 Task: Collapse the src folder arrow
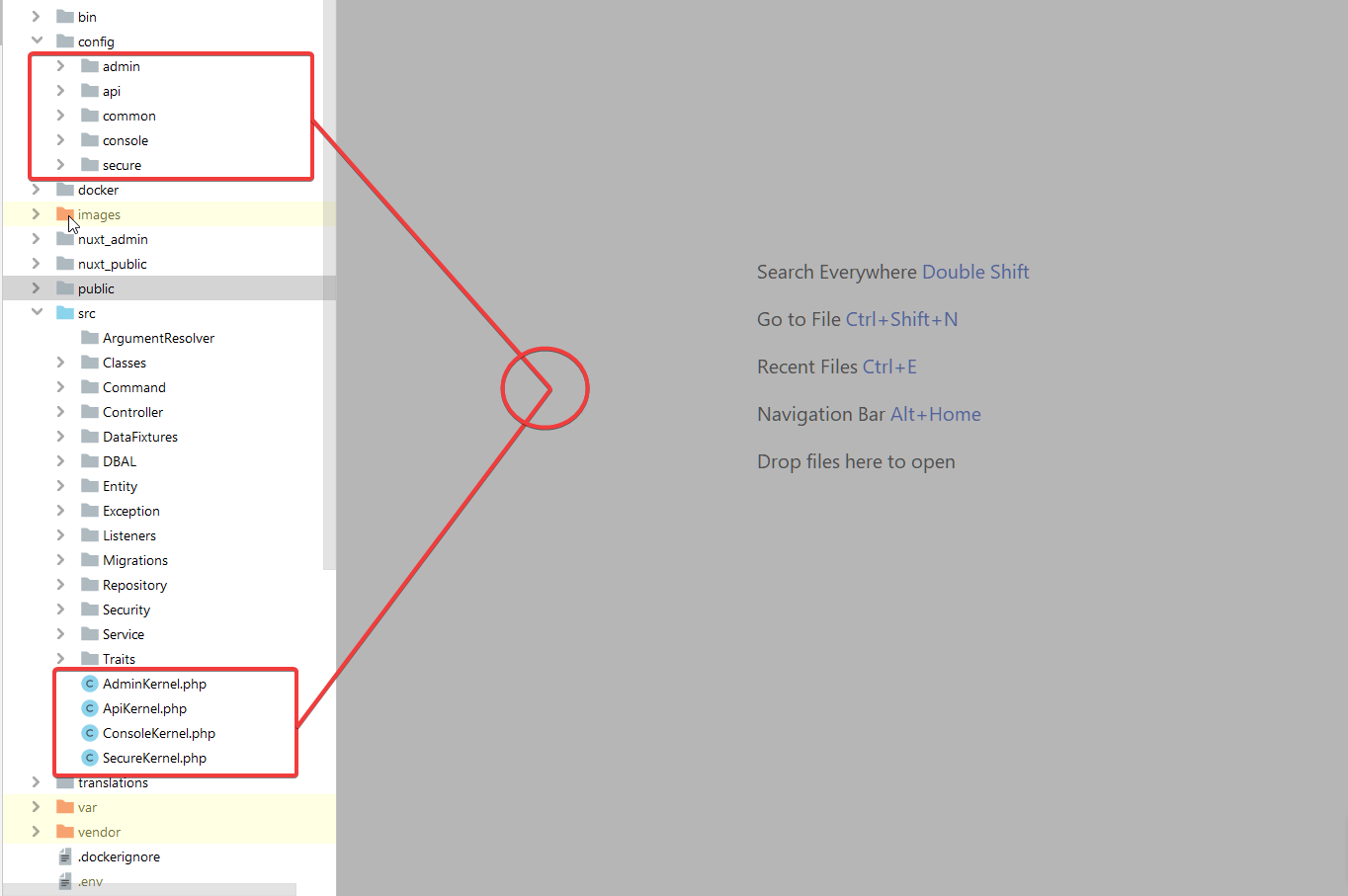pos(37,313)
